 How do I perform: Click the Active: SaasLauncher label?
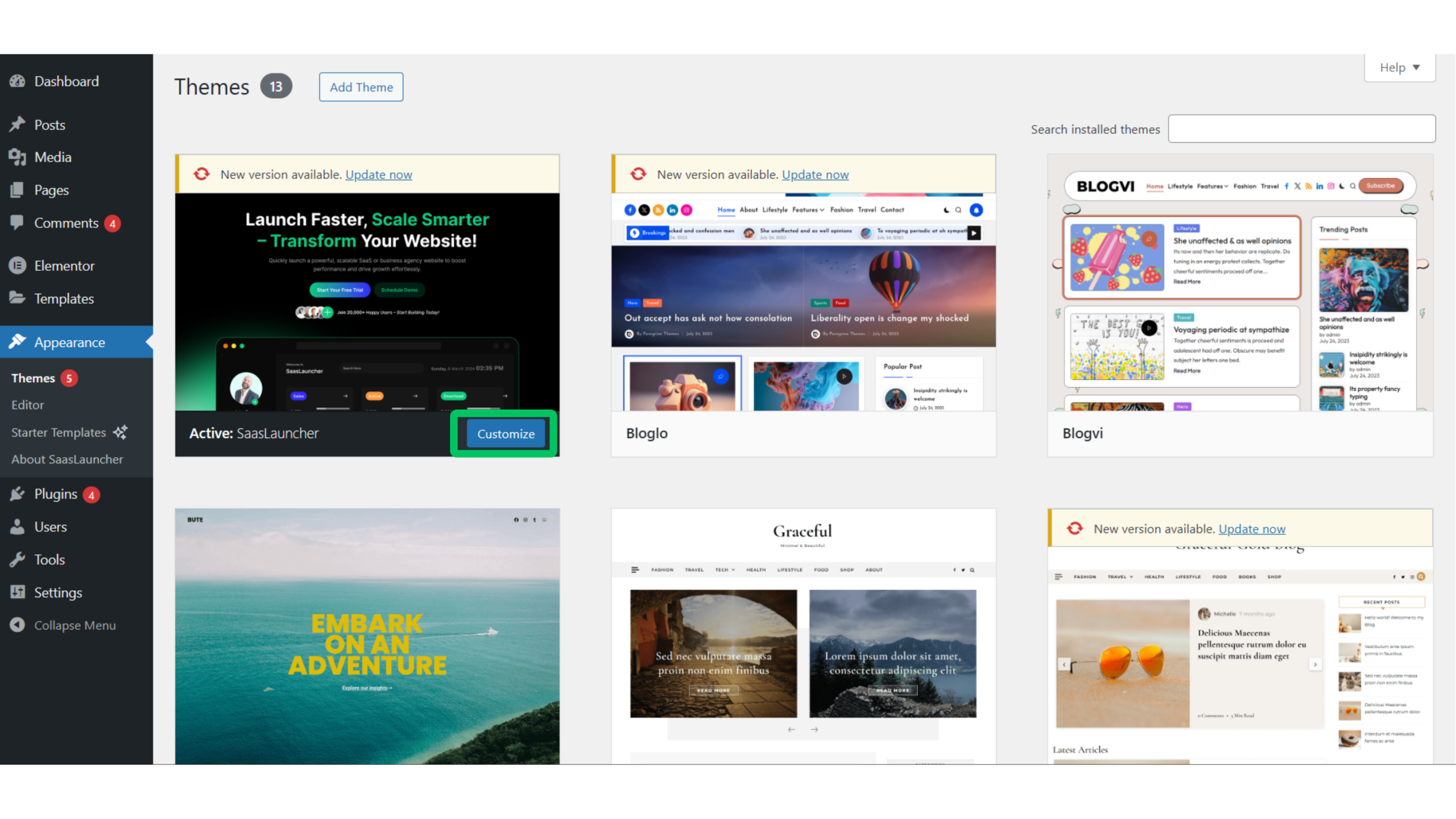pos(254,433)
